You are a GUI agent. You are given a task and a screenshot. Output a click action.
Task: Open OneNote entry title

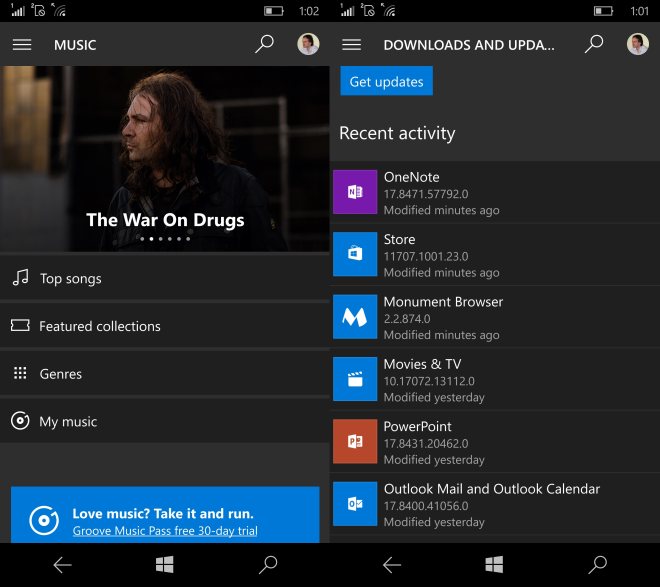[x=411, y=177]
